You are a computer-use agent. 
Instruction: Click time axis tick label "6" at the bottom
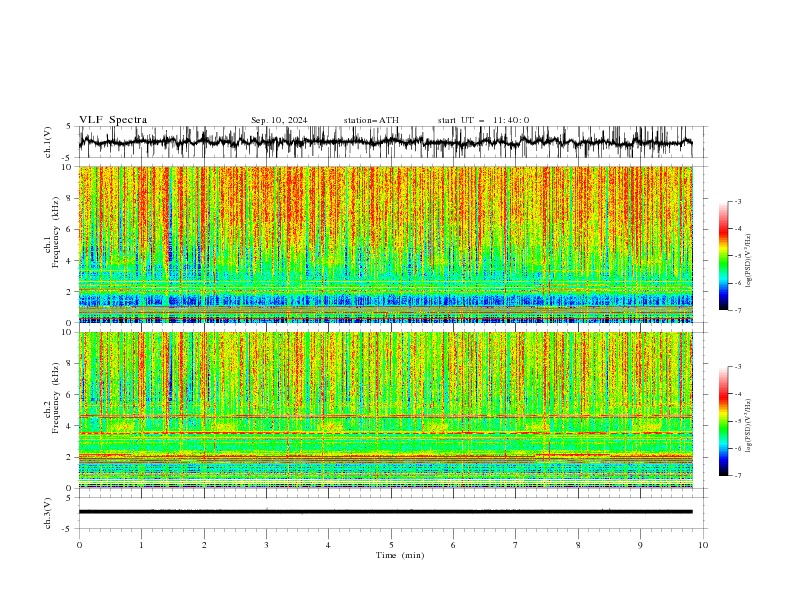click(453, 545)
